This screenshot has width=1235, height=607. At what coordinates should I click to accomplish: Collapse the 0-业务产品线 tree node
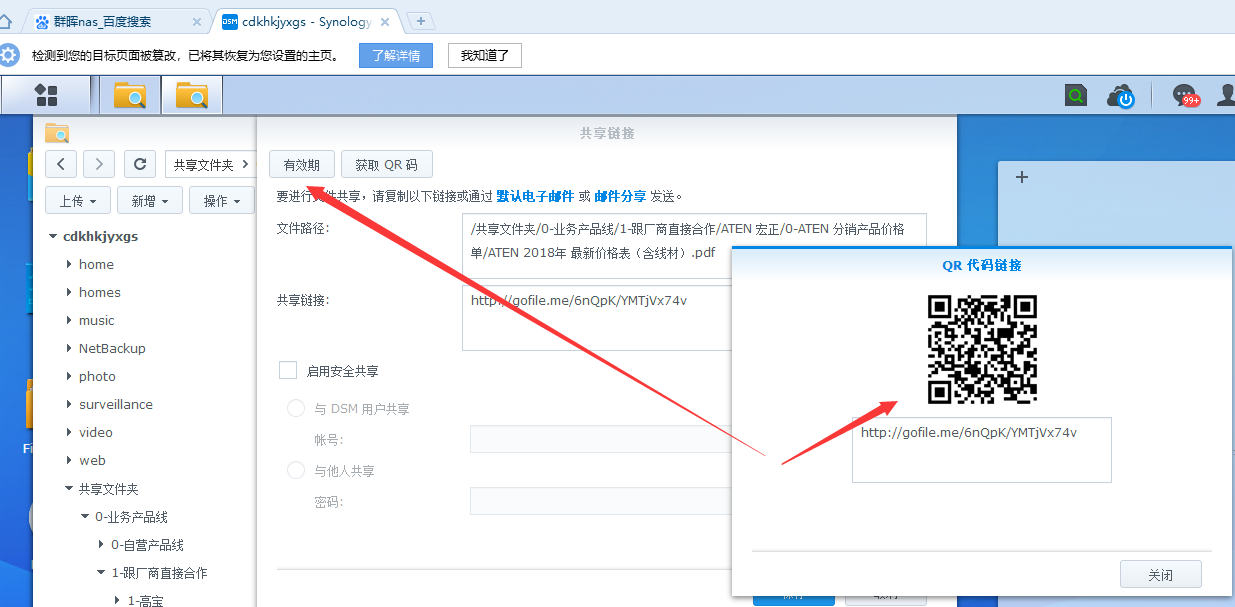click(85, 517)
